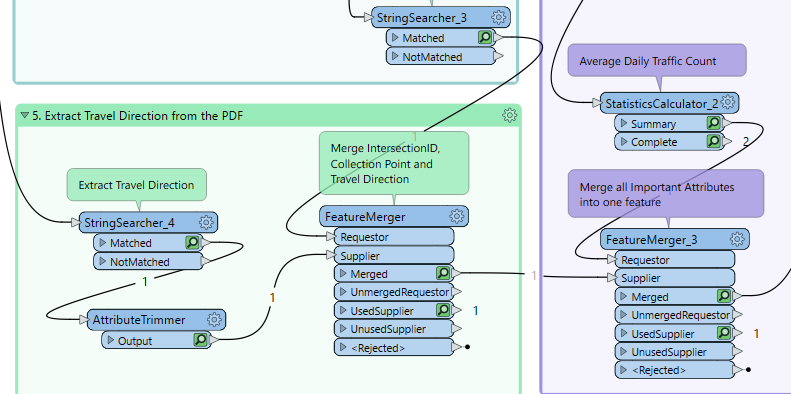Open bookmark 5 properties gear icon
The image size is (791, 394).
pyautogui.click(x=510, y=116)
